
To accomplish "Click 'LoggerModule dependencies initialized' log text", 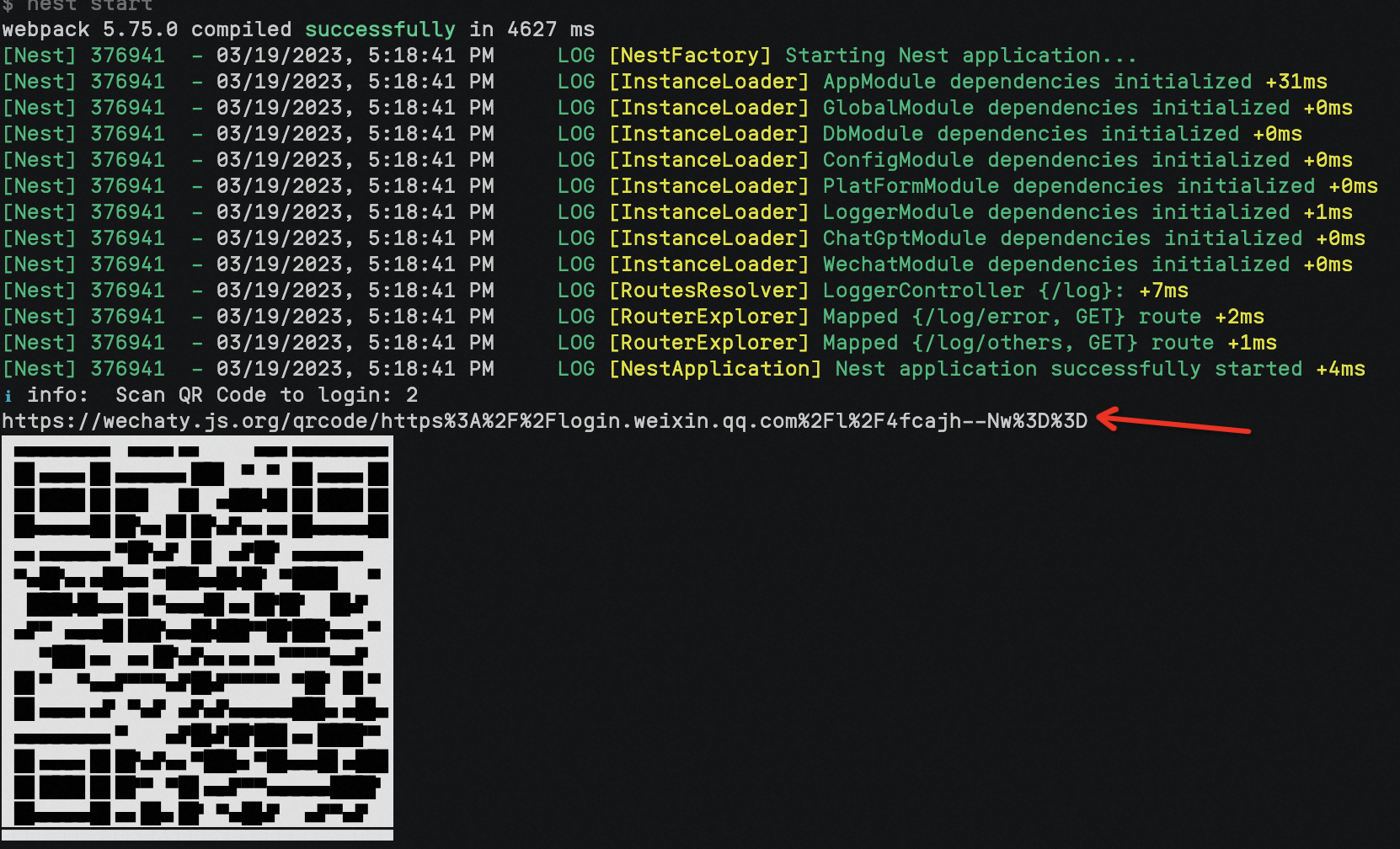I will click(1056, 212).
